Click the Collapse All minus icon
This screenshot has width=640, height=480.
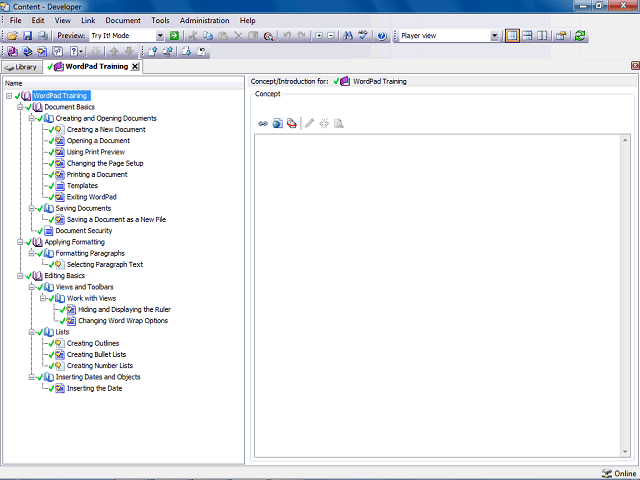tap(331, 36)
